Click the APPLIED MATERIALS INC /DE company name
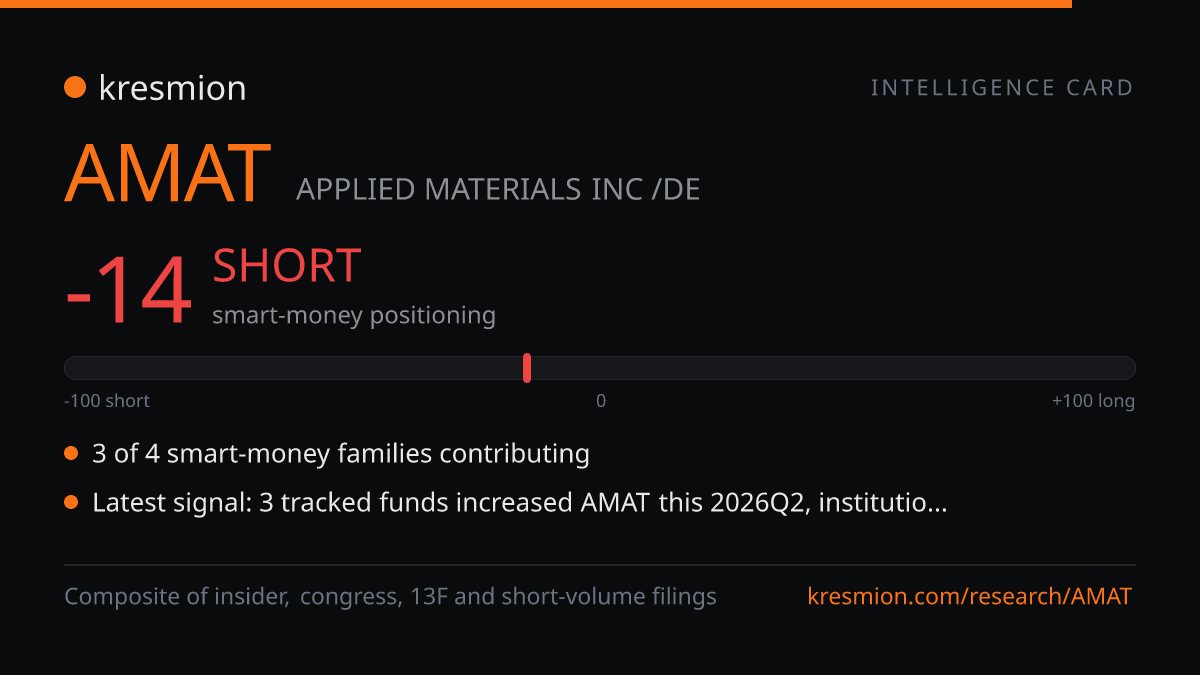 [x=498, y=189]
